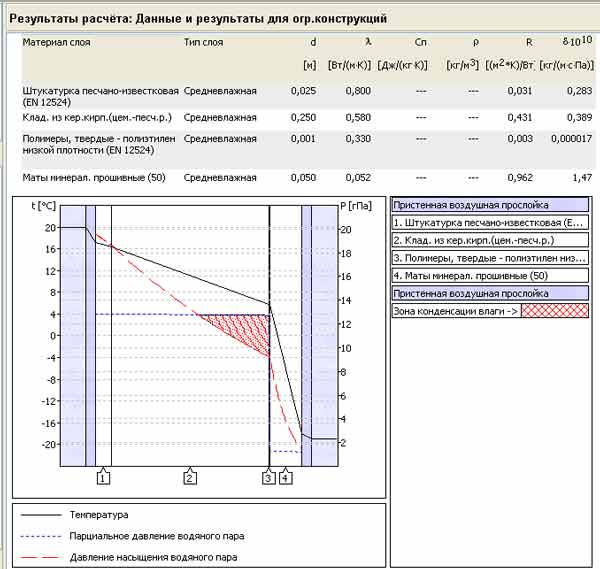Click the 'd' thickness column header
The image size is (600, 569).
coord(313,42)
